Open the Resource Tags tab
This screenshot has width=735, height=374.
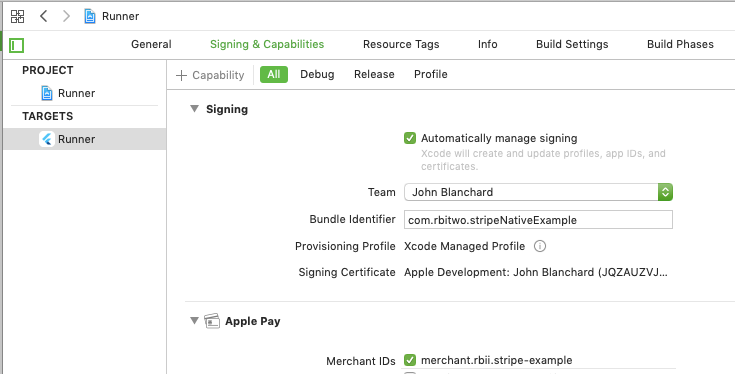[x=401, y=45]
